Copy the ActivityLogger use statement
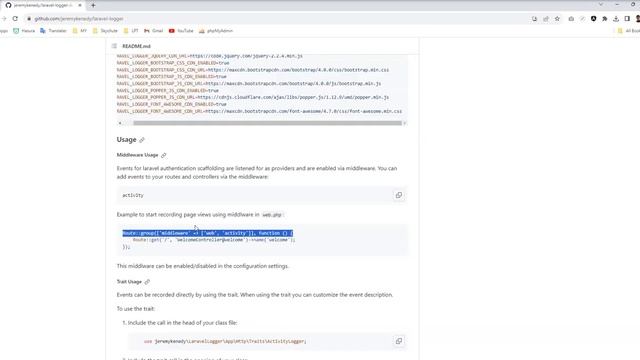 399,341
